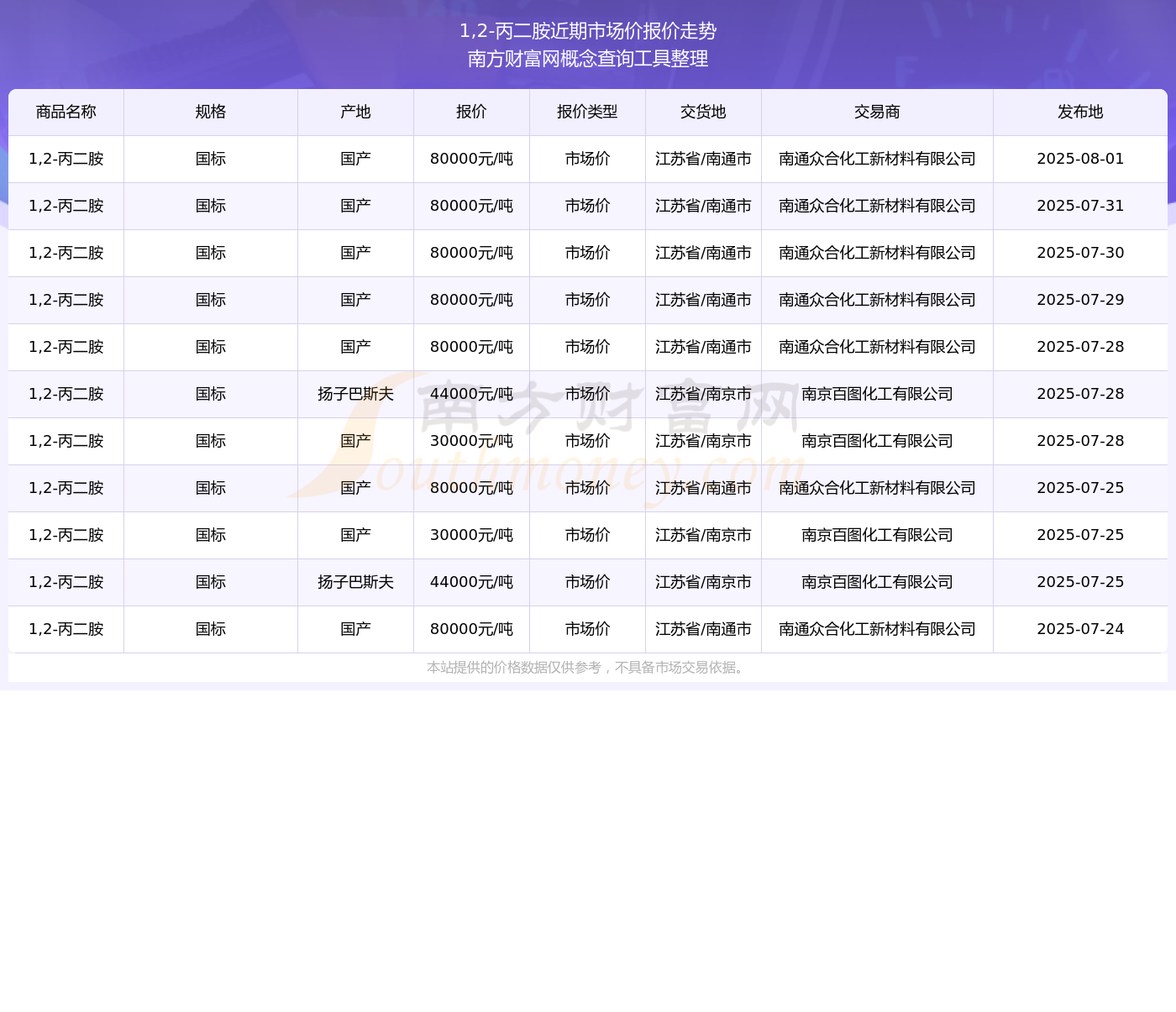Click "国标" in the 2025-08-01 row
This screenshot has height=1012, width=1176.
click(211, 159)
